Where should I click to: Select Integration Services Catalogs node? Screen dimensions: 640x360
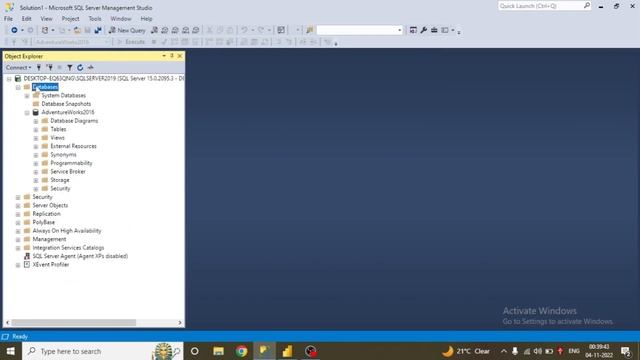tap(68, 248)
